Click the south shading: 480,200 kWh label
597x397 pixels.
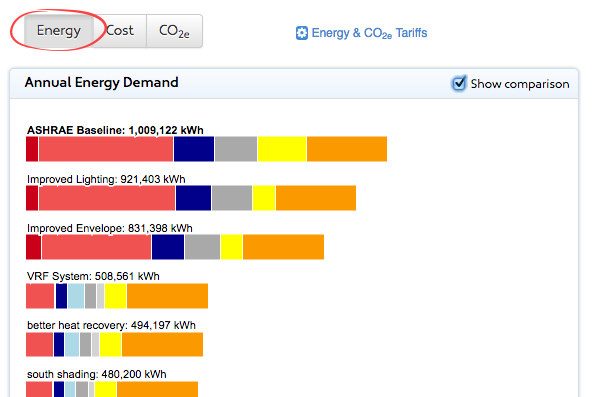(x=97, y=375)
